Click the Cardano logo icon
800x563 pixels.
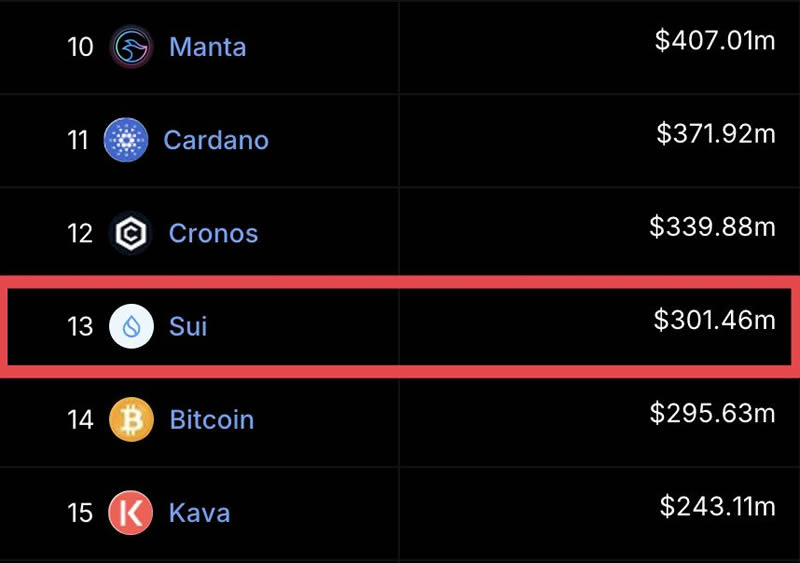(x=126, y=140)
